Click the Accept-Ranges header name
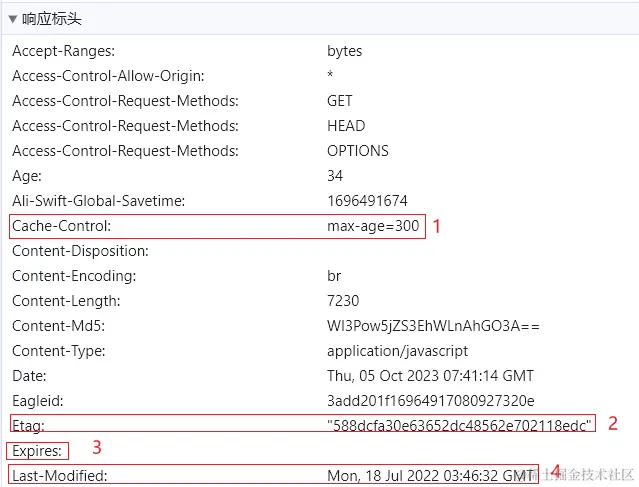The image size is (639, 487). 63,51
